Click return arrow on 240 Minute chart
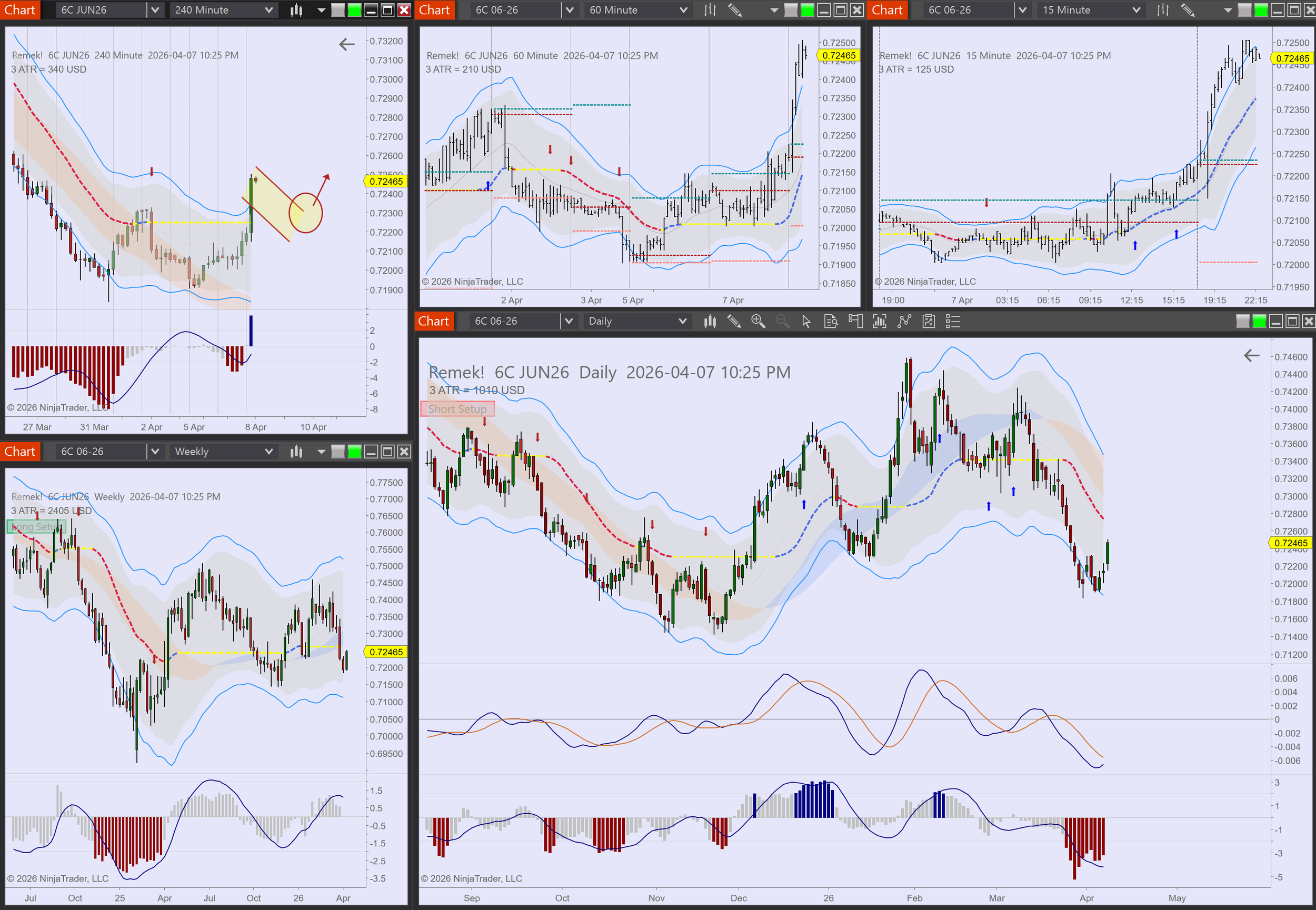This screenshot has width=1316, height=910. click(347, 44)
